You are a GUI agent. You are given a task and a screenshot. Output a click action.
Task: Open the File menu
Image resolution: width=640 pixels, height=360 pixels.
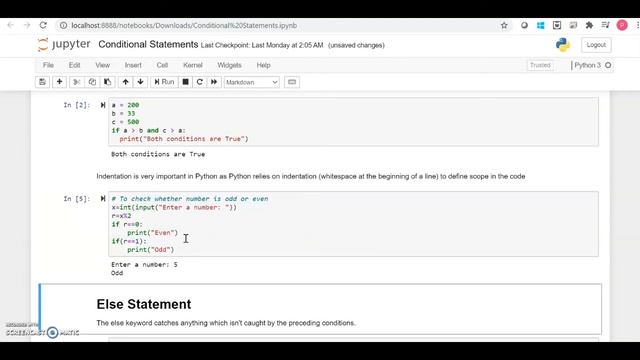[x=48, y=65]
